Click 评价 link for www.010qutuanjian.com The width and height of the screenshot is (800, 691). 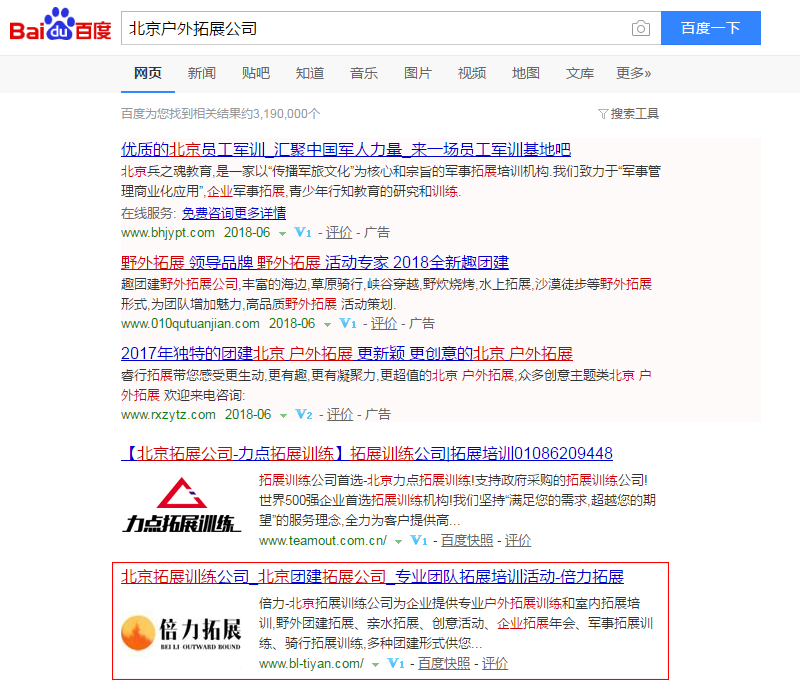(x=384, y=324)
